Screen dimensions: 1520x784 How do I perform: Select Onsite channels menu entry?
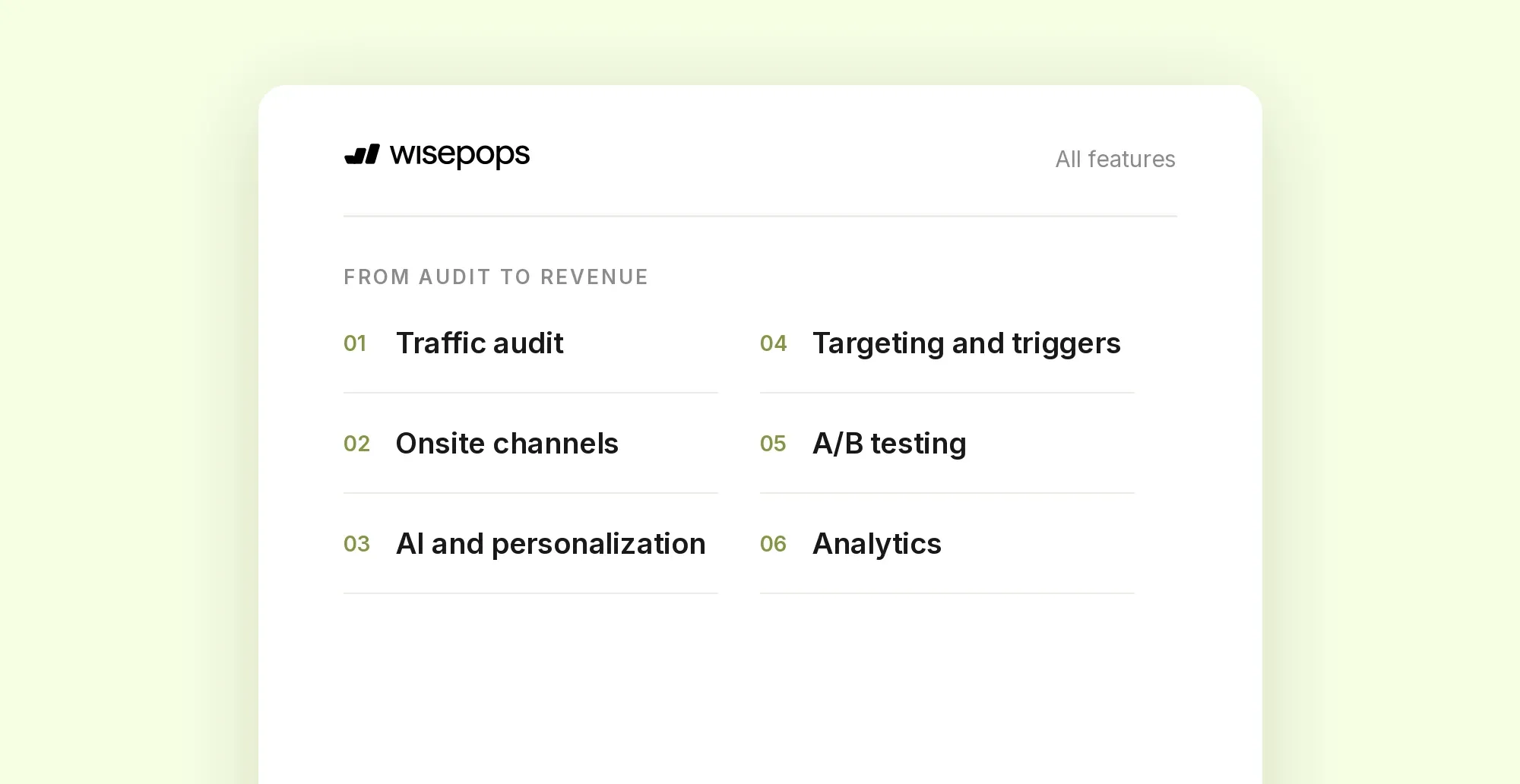tap(507, 444)
